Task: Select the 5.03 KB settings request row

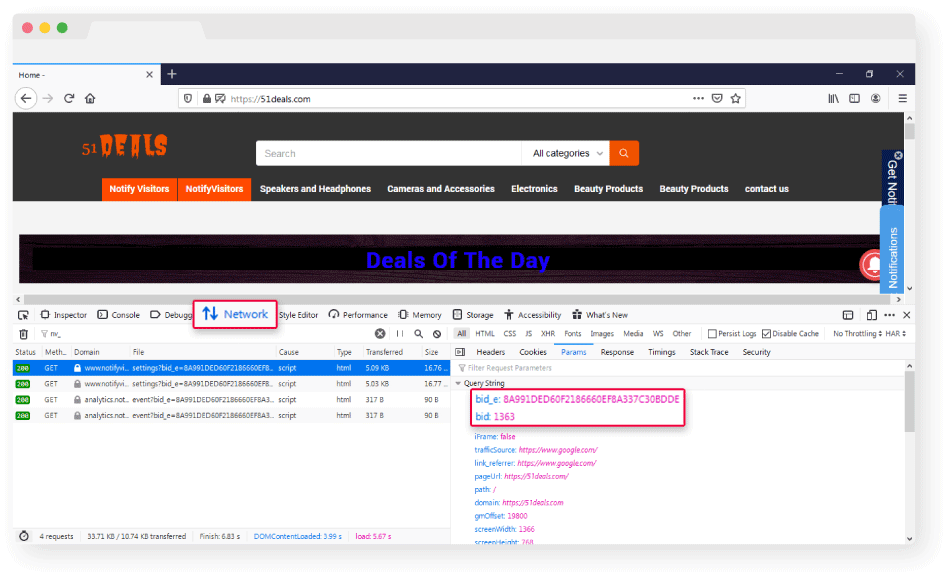Action: [231, 384]
